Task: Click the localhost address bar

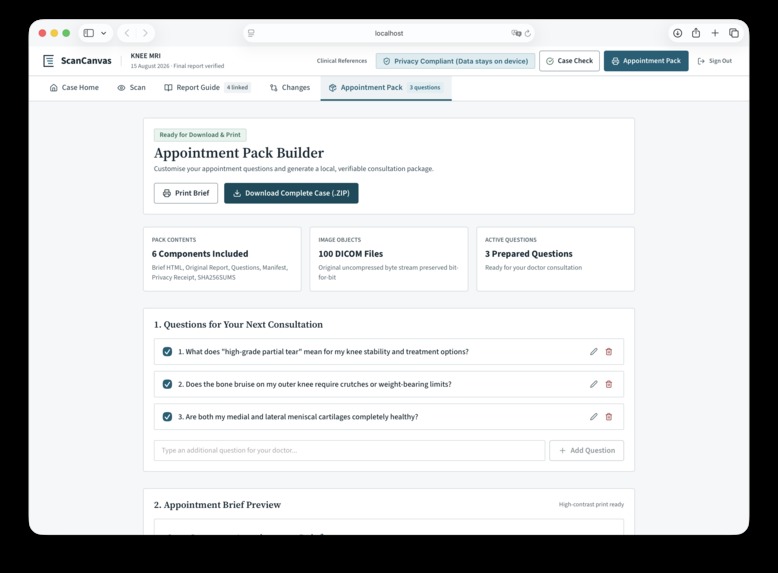Action: click(x=389, y=33)
